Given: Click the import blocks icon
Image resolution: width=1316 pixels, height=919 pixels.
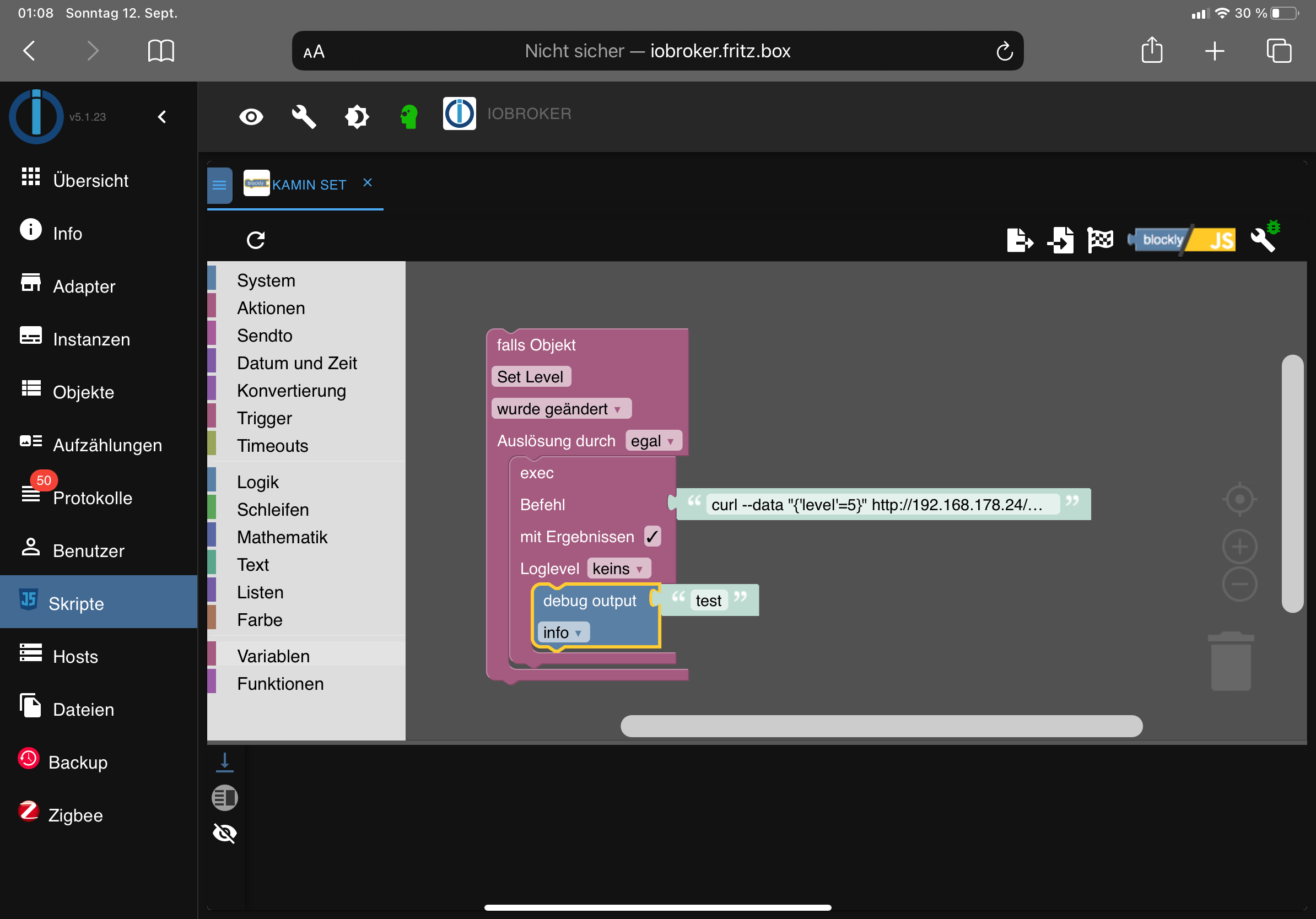Looking at the screenshot, I should [x=1060, y=240].
